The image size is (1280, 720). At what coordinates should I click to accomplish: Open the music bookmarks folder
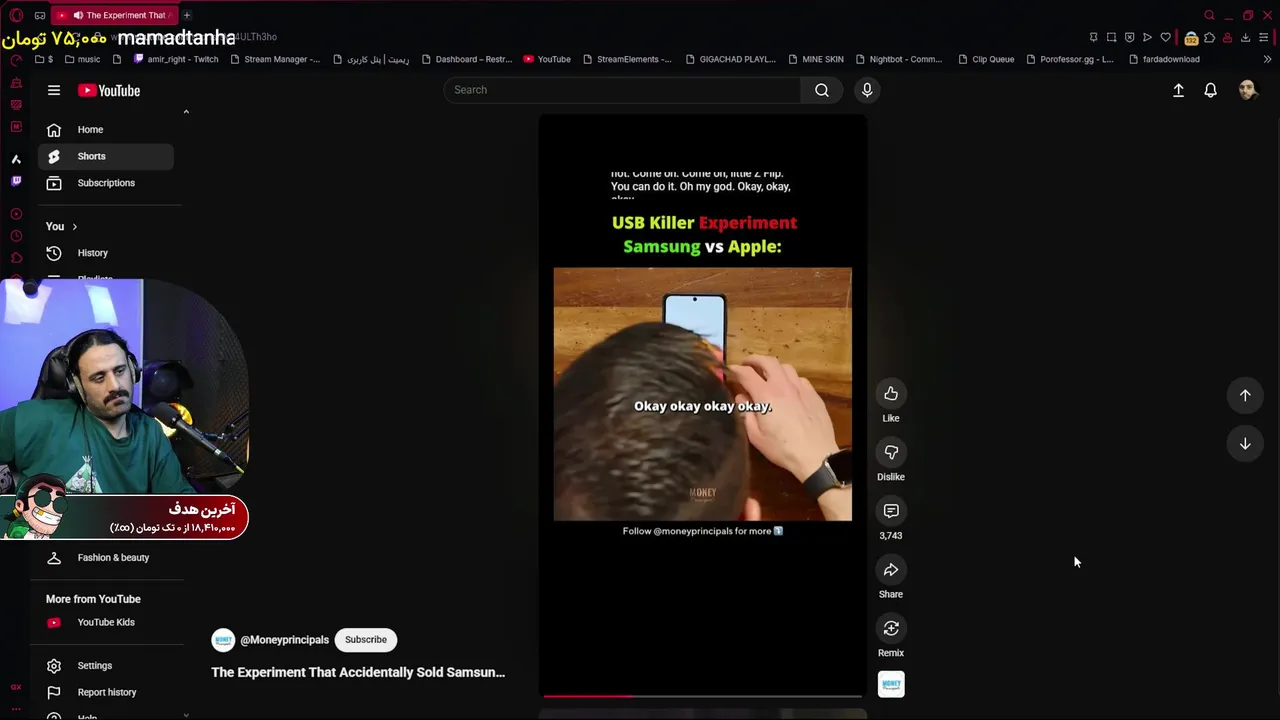tap(82, 59)
